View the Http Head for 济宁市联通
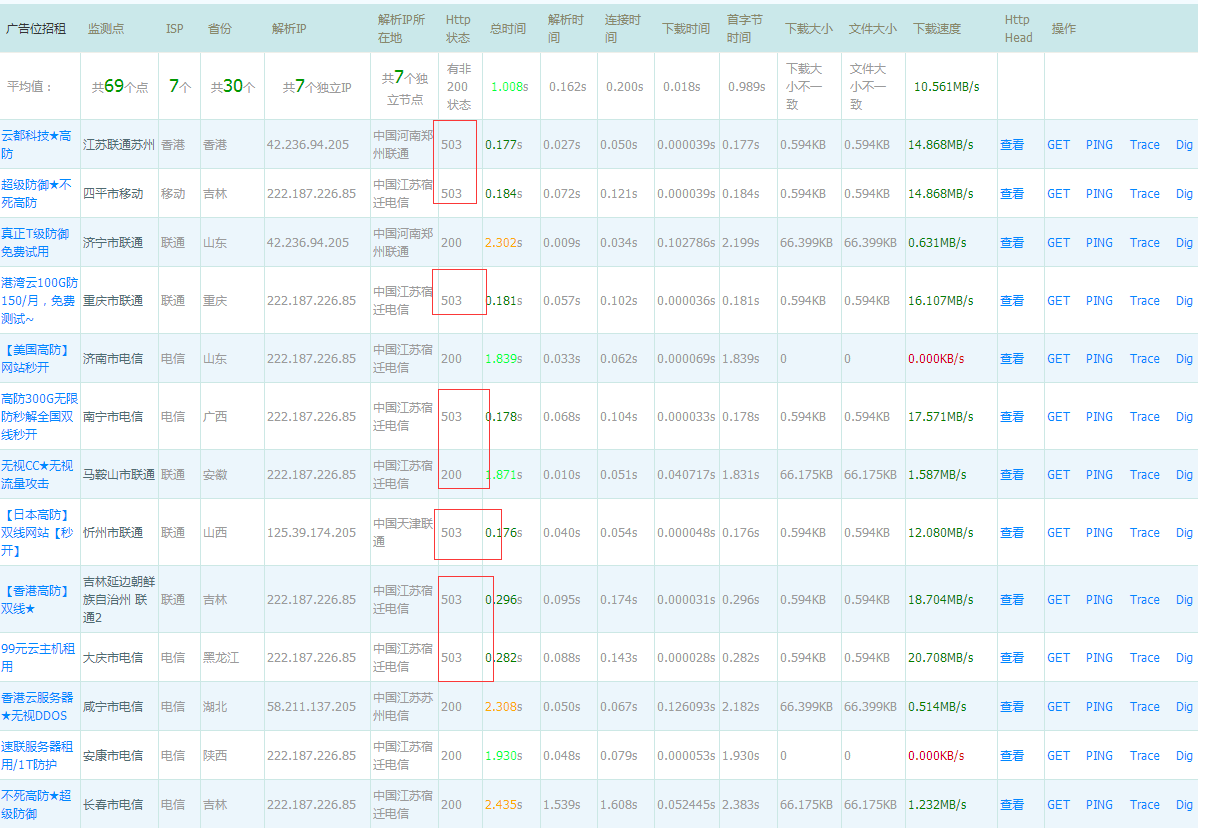This screenshot has height=828, width=1212. click(x=1012, y=243)
